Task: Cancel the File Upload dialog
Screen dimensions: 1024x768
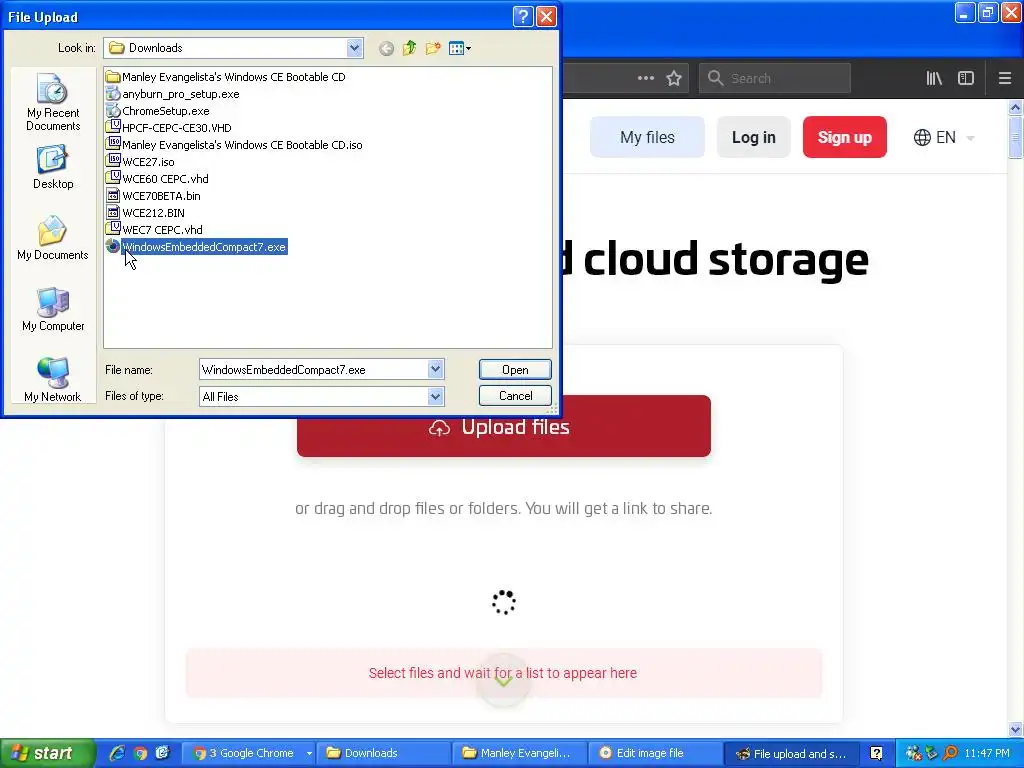Action: (x=515, y=396)
